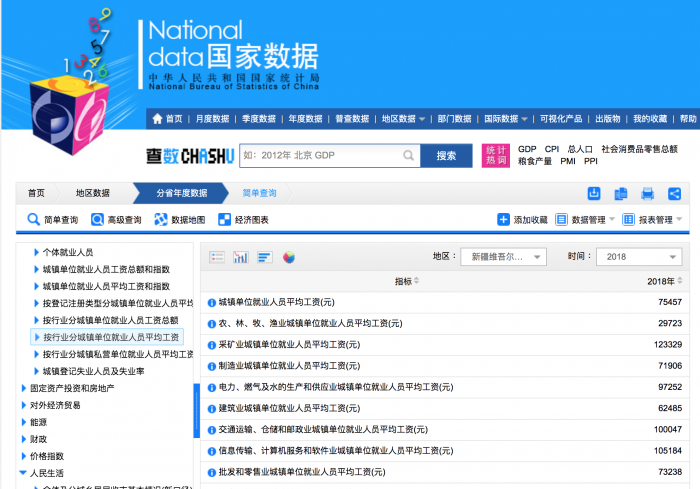
Task: Switch to the pie chart view icon
Action: pos(289,257)
